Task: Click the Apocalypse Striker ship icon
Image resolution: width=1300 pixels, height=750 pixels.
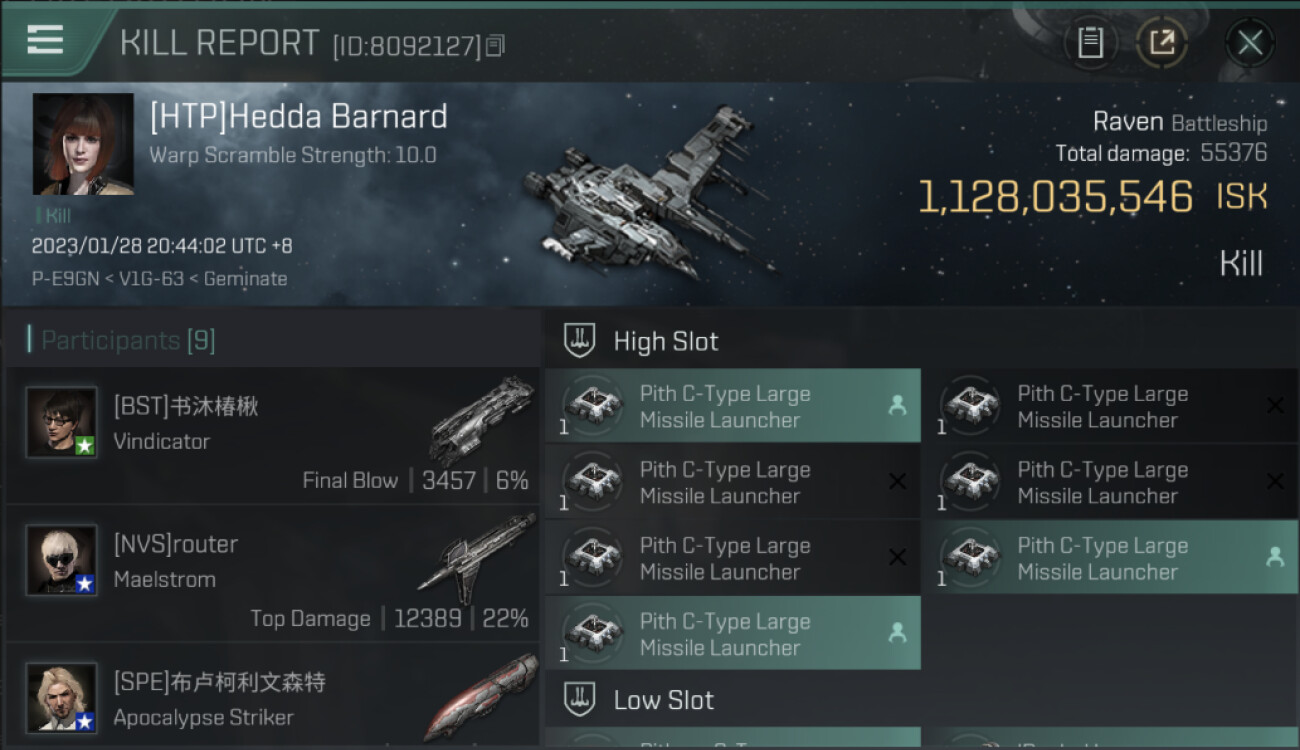Action: (482, 695)
